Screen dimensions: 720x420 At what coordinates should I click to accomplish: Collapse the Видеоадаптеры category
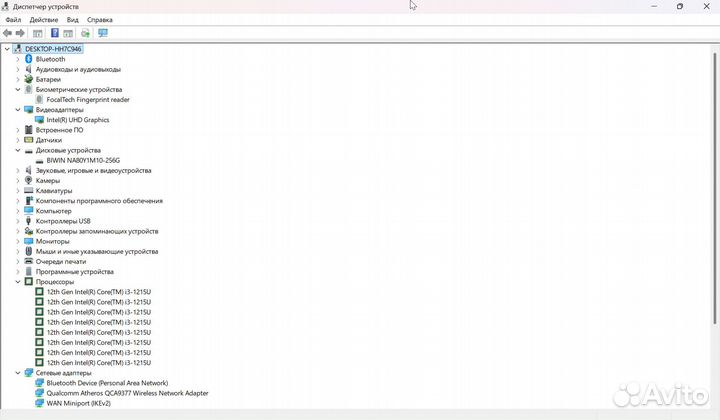pyautogui.click(x=17, y=110)
